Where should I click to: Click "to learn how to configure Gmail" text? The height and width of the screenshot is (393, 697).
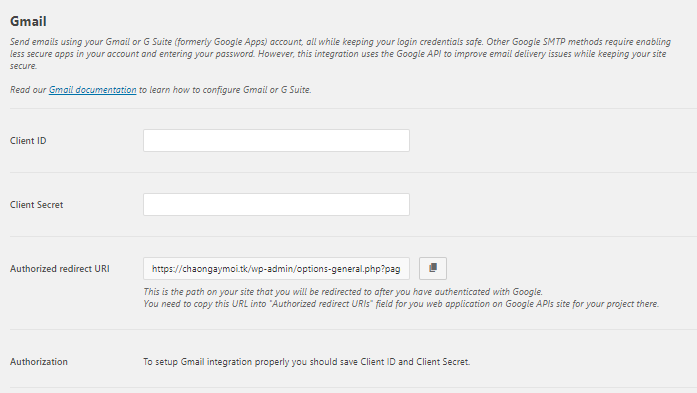coord(225,90)
